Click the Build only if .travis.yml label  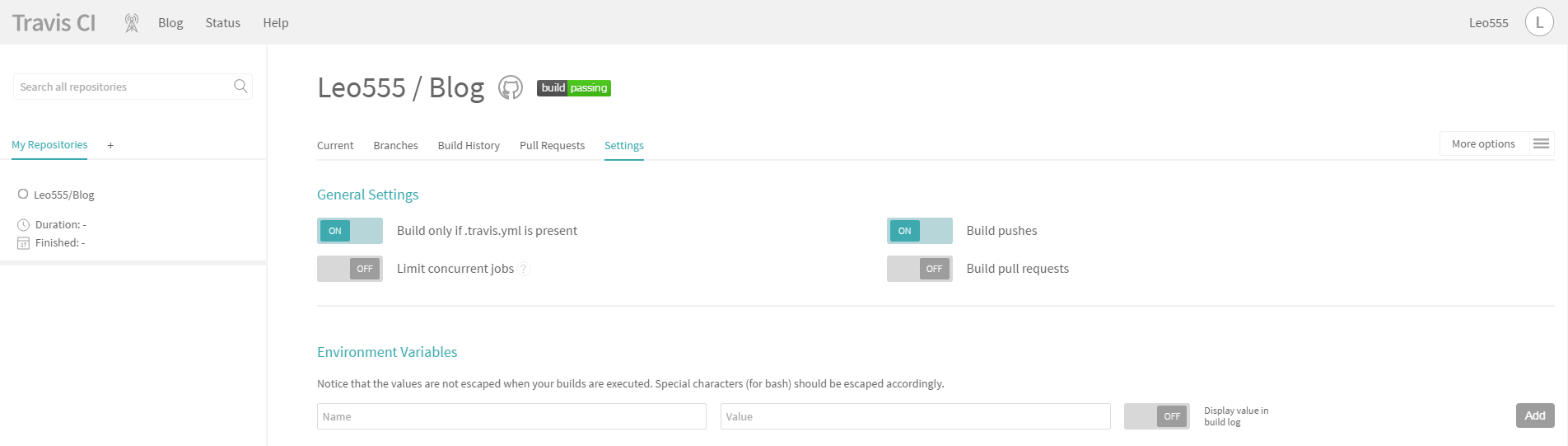pyautogui.click(x=487, y=231)
